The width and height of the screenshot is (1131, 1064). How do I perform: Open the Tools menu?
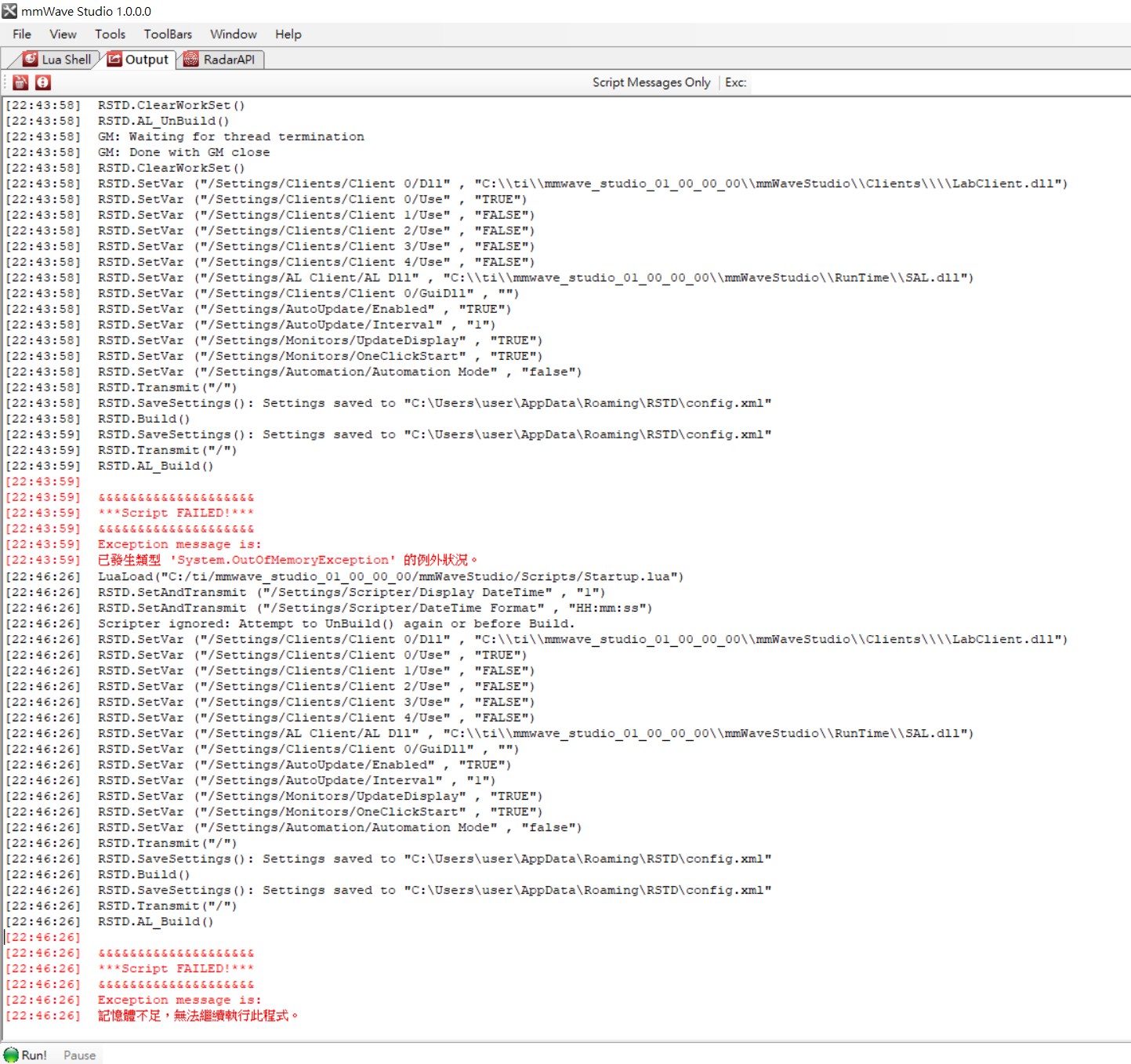pyautogui.click(x=110, y=34)
